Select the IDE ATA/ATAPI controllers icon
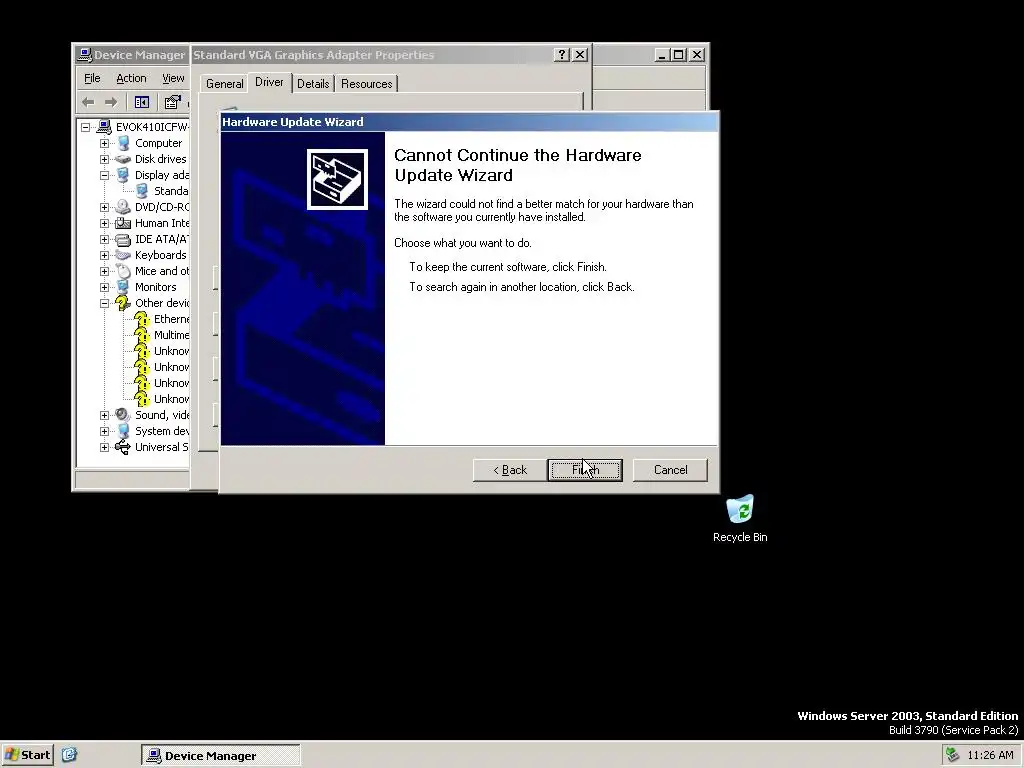This screenshot has width=1024, height=768. tap(123, 239)
